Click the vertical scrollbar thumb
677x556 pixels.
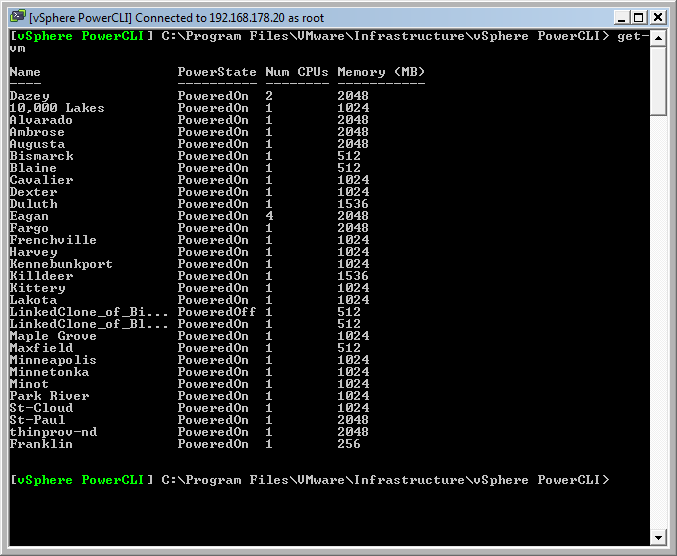pyautogui.click(x=658, y=81)
